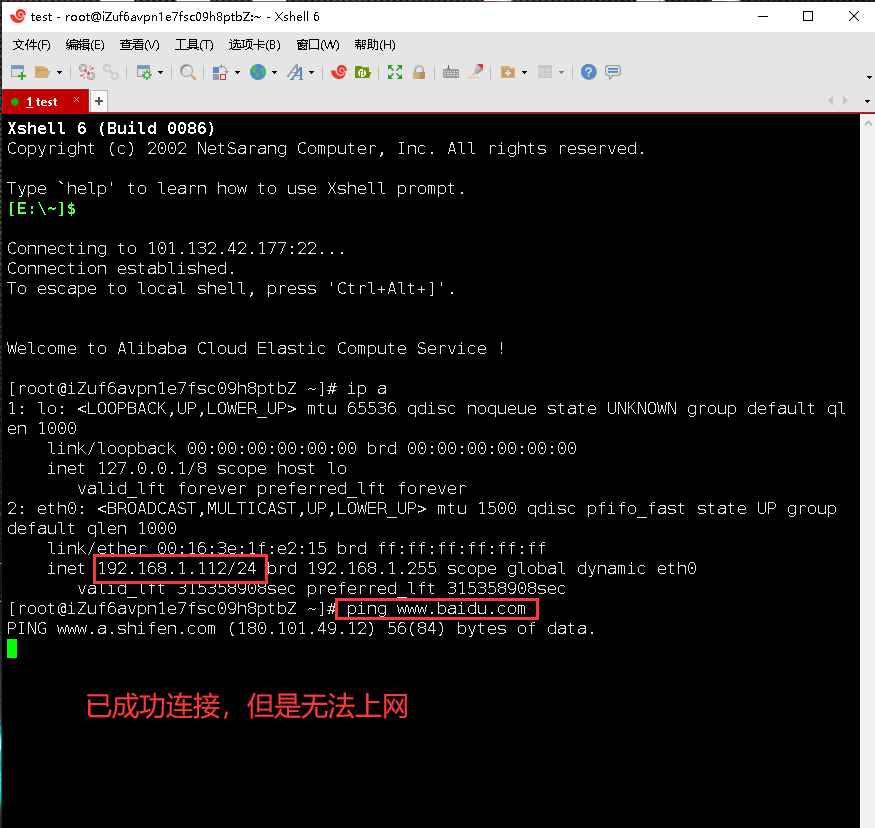The height and width of the screenshot is (828, 875).
Task: Click the color scheme icon
Action: (x=220, y=72)
